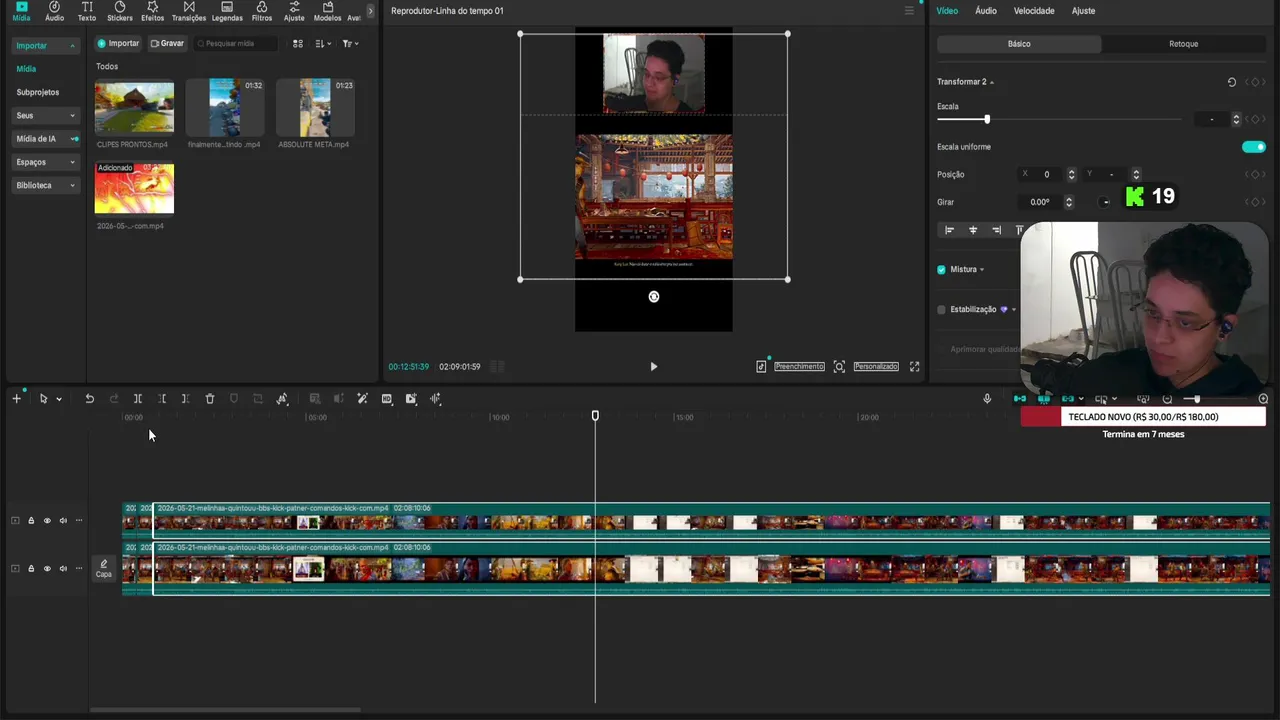The height and width of the screenshot is (720, 1280).
Task: Click the Gravar button
Action: 167,44
